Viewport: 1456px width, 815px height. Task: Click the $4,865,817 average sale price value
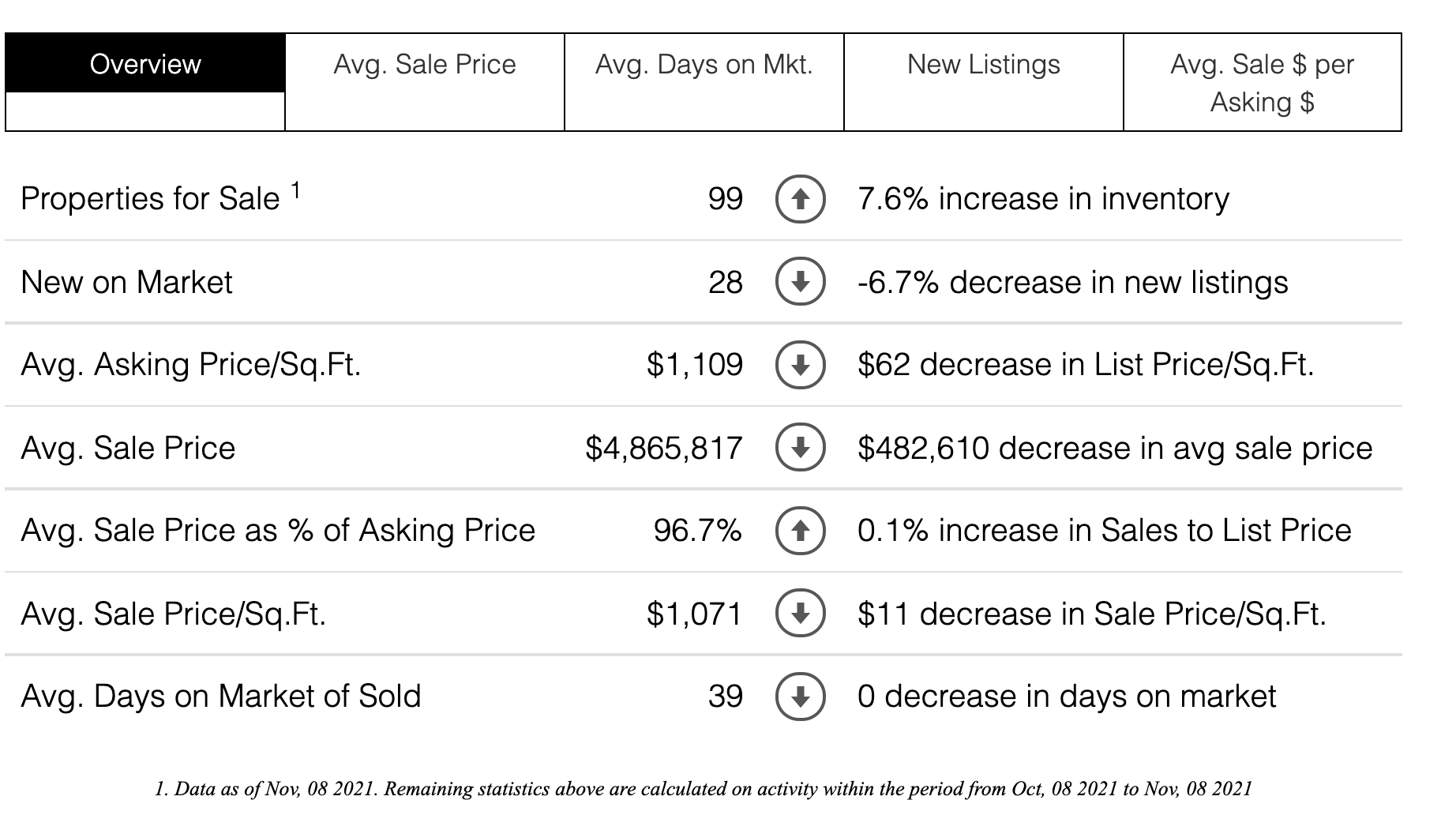[663, 448]
